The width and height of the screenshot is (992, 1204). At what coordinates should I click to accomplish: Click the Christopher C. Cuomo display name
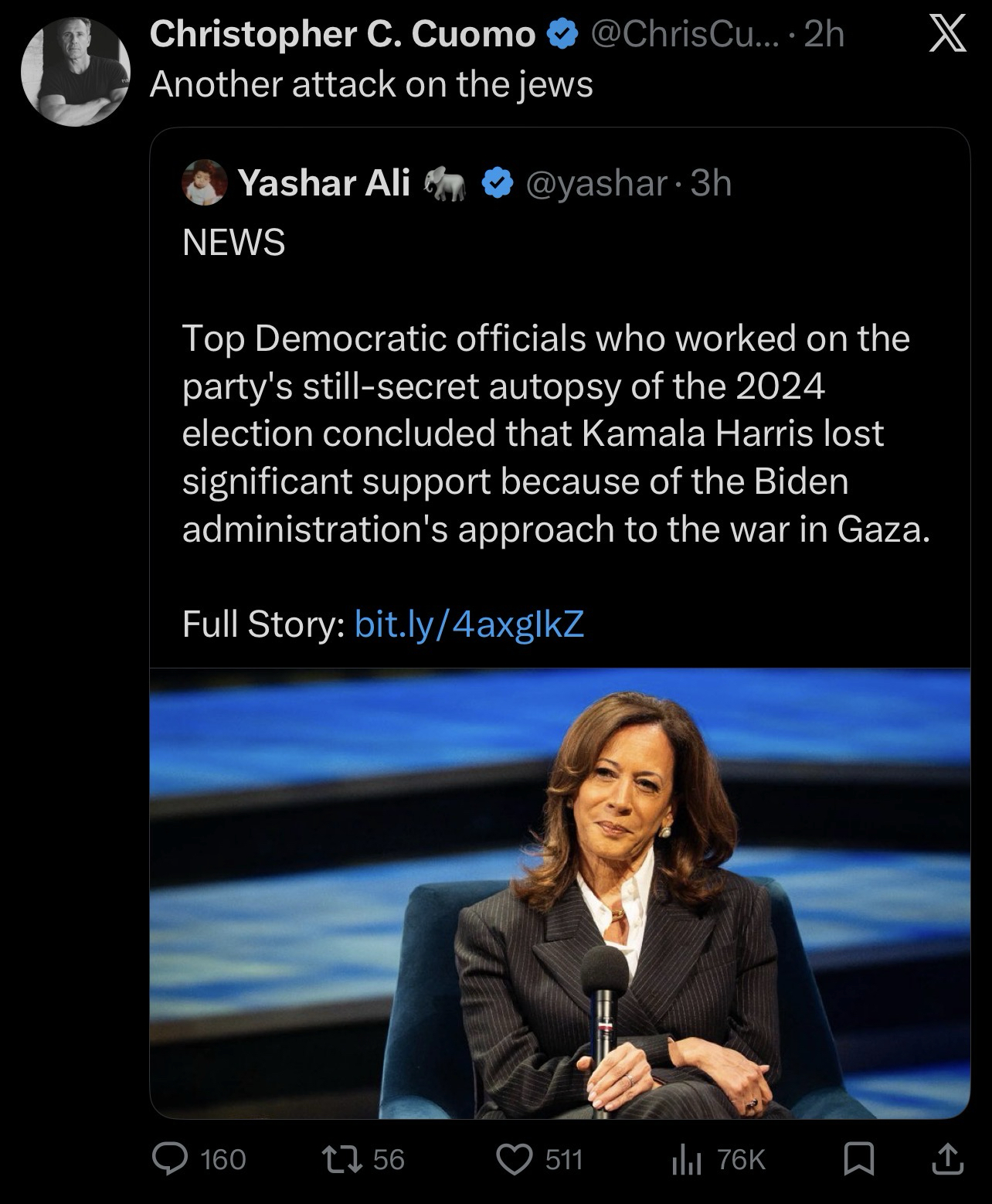coord(342,34)
